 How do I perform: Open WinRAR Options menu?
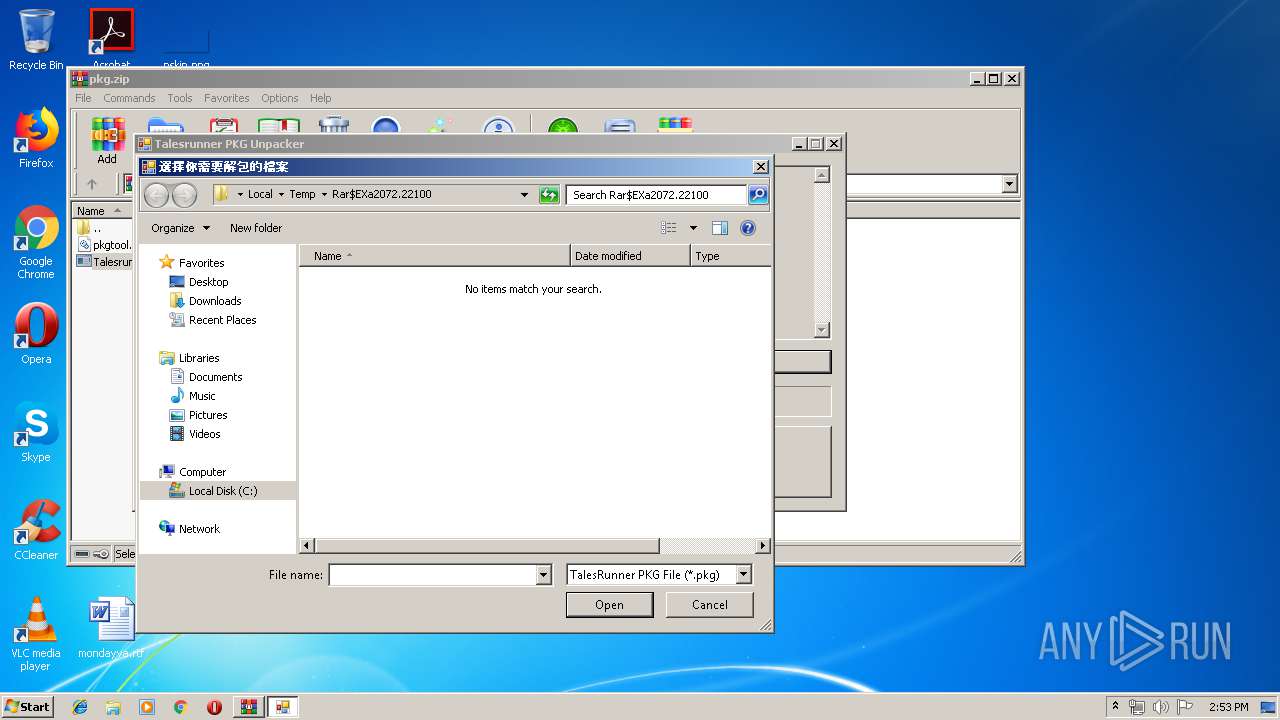click(x=280, y=98)
